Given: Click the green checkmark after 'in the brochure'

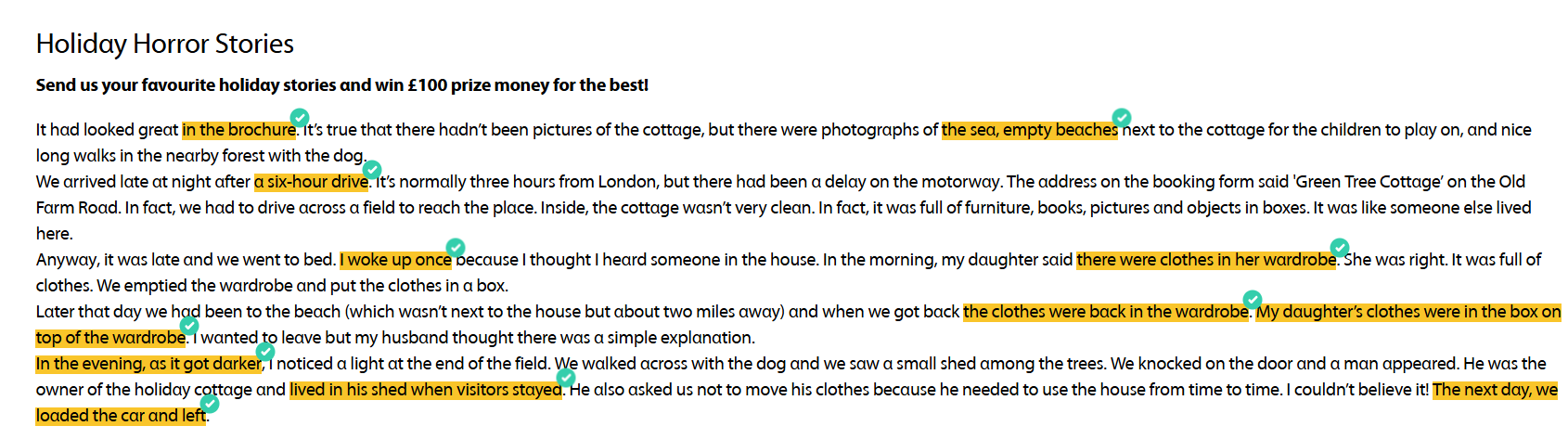Looking at the screenshot, I should click(300, 117).
